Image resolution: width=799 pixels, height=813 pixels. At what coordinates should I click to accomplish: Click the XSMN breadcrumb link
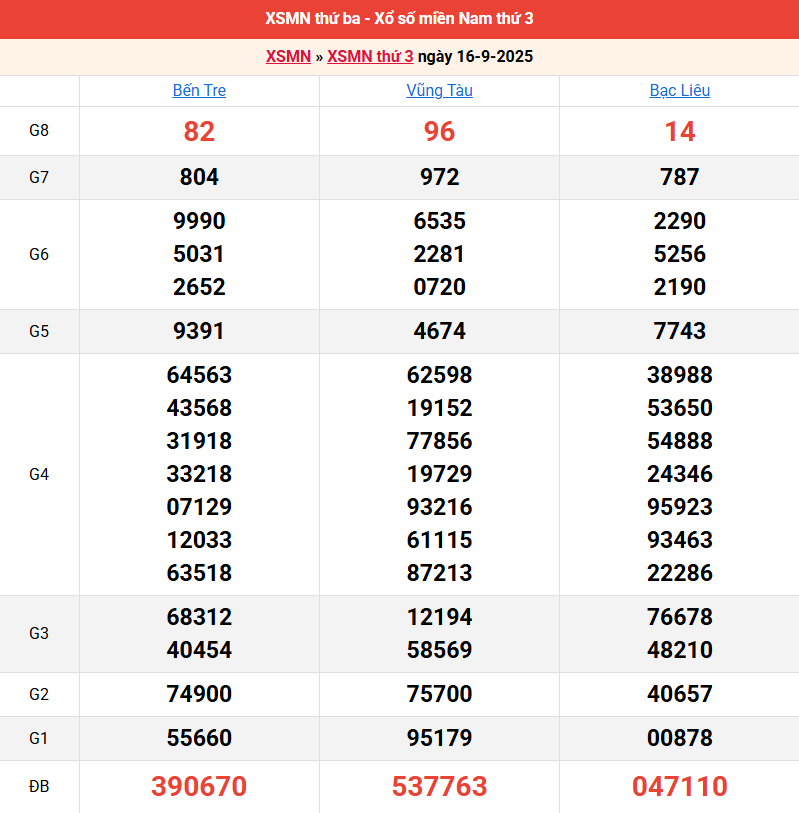tap(288, 56)
